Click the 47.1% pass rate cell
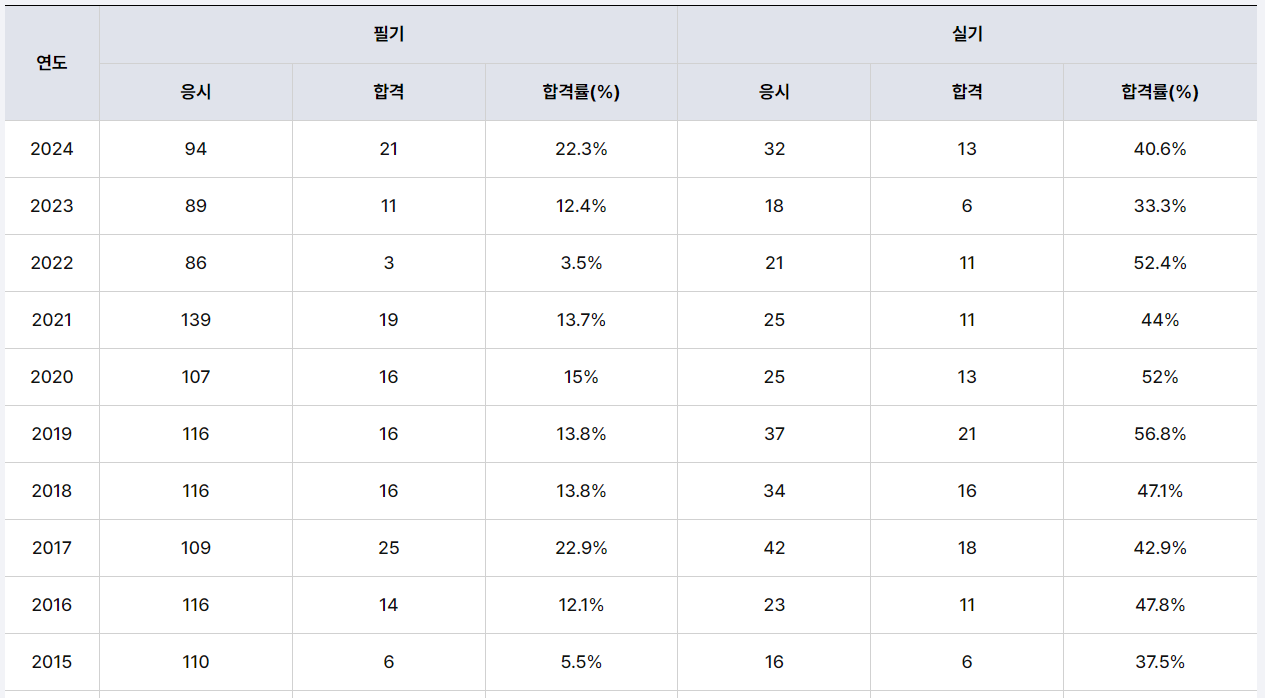This screenshot has height=698, width=1265. 1159,491
